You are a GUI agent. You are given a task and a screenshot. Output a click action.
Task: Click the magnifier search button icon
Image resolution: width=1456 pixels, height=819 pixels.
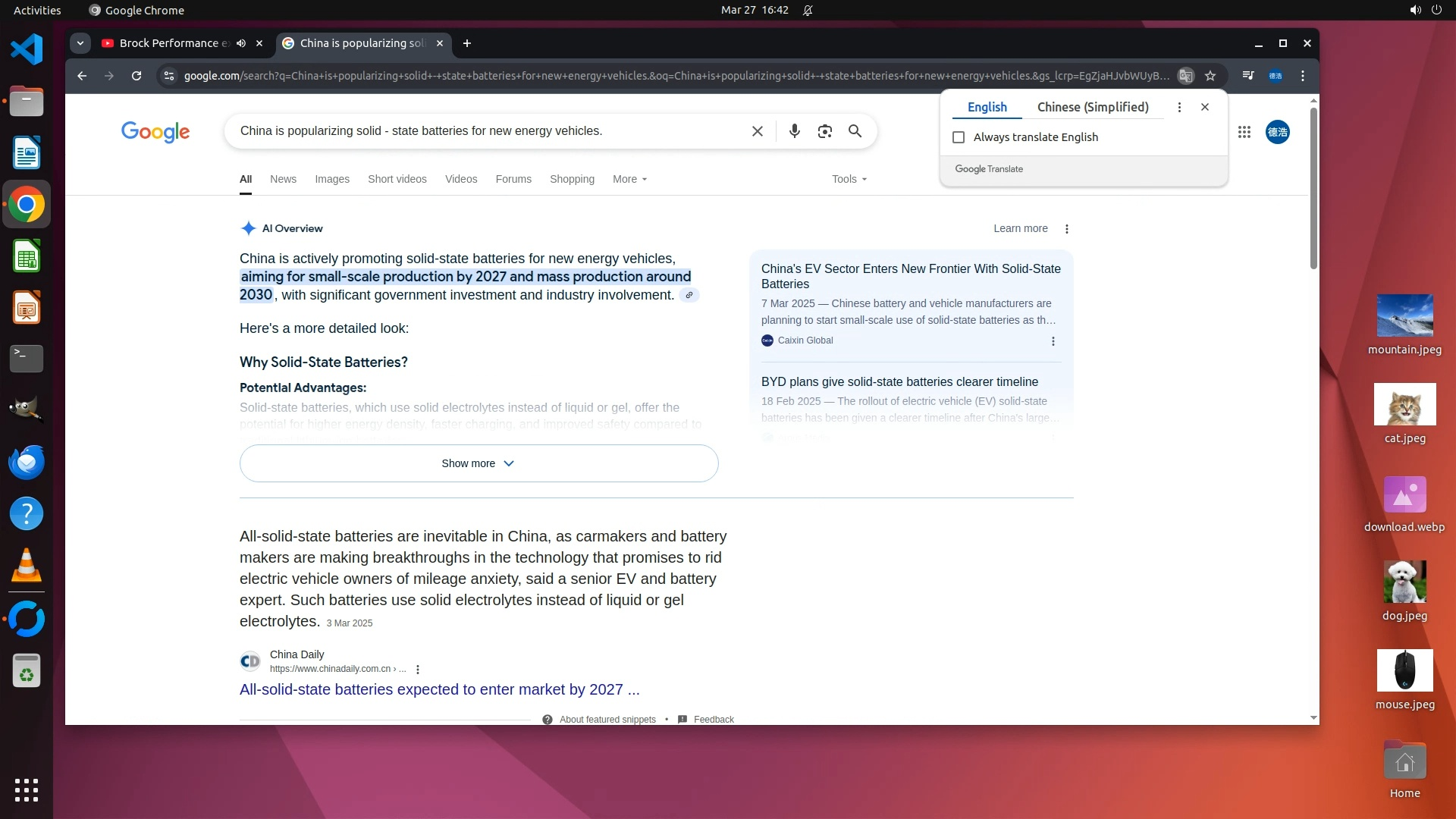click(x=855, y=131)
